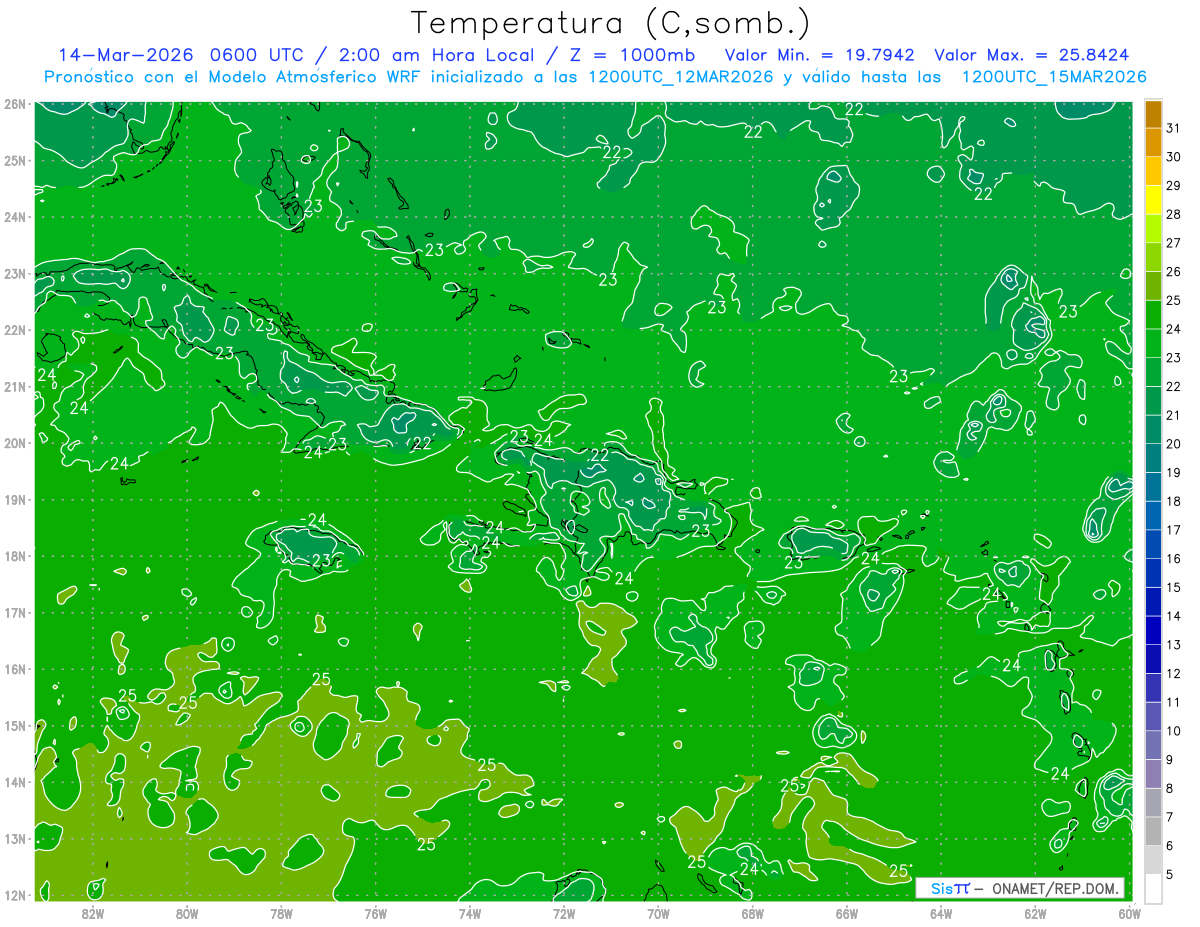The image size is (1200, 927).
Task: Click the '15N' latitude axis label
Action: tap(14, 725)
